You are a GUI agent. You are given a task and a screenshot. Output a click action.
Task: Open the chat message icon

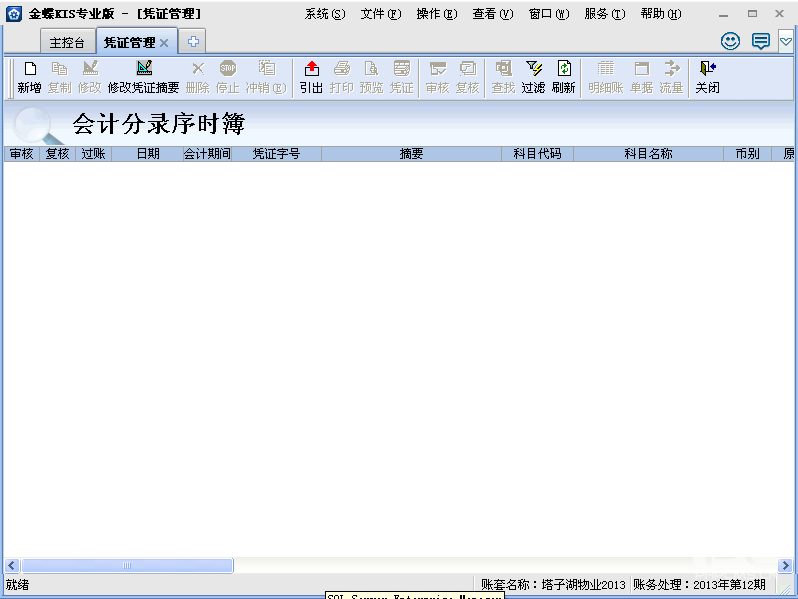pos(760,41)
